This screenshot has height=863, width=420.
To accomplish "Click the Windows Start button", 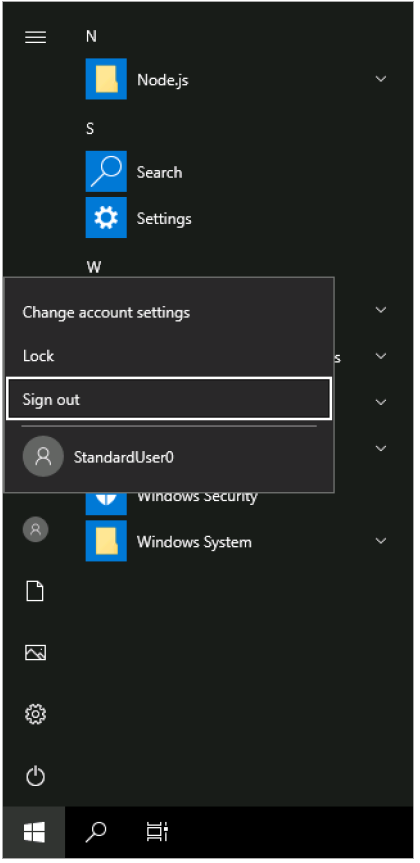I will (34, 832).
